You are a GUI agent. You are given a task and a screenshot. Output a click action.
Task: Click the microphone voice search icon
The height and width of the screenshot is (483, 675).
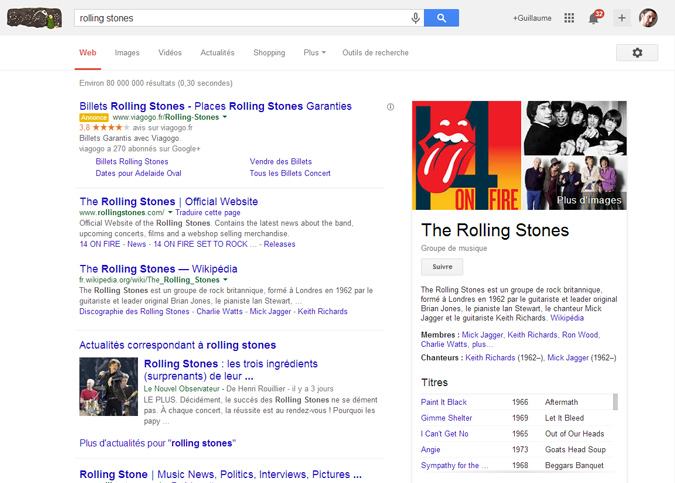click(415, 18)
